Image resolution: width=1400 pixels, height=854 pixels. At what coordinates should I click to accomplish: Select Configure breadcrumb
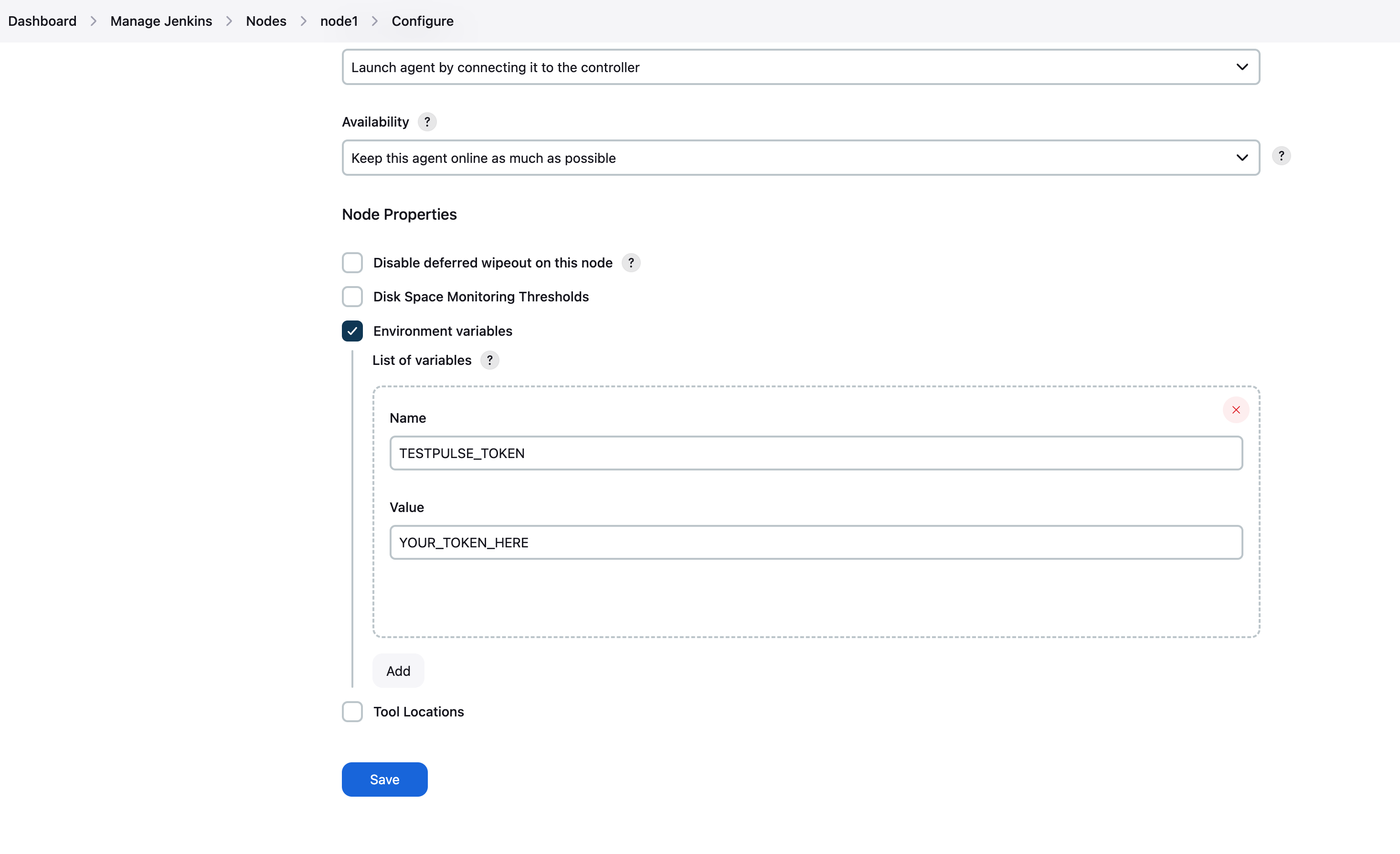(x=422, y=21)
